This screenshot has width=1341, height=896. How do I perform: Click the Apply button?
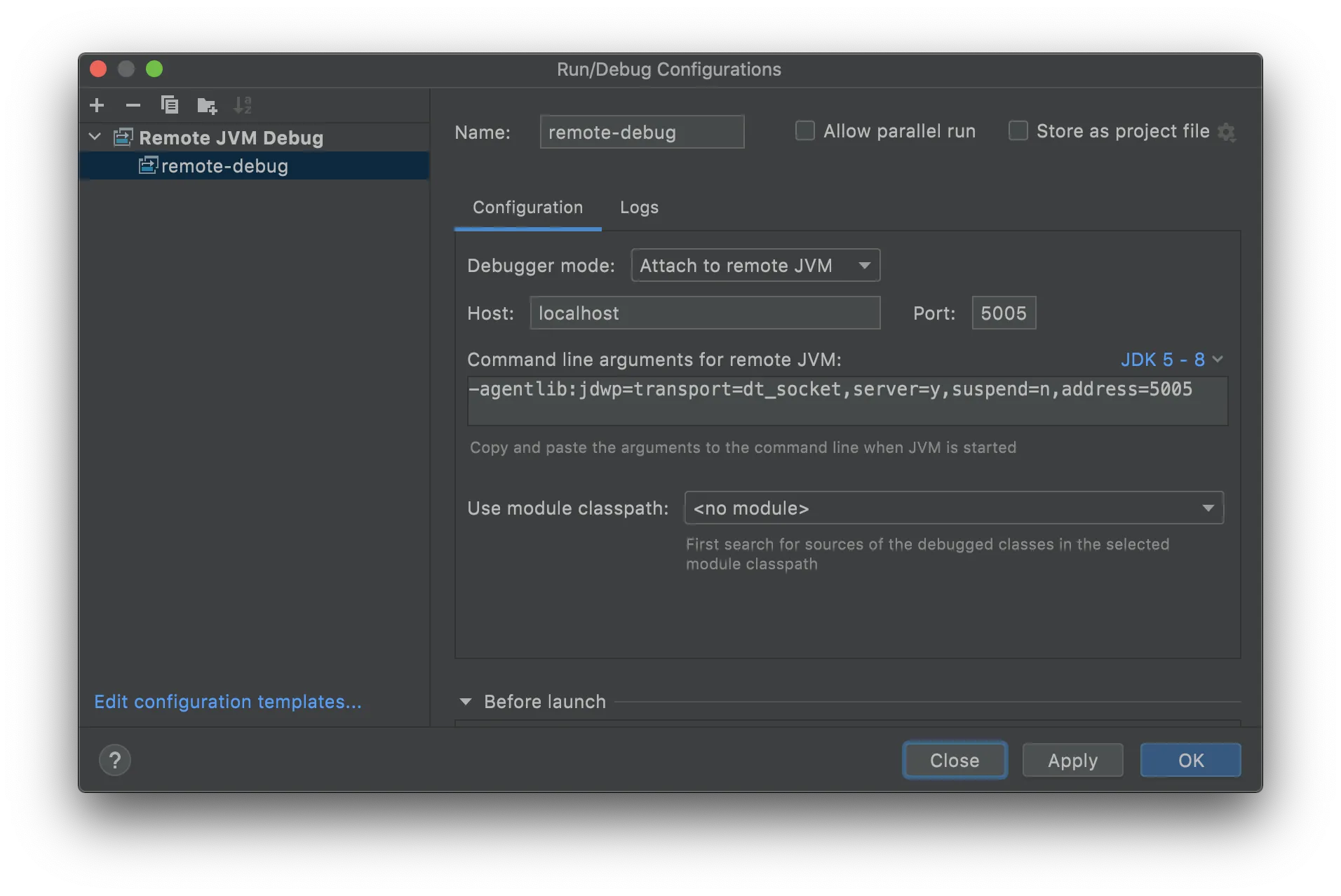[1072, 760]
